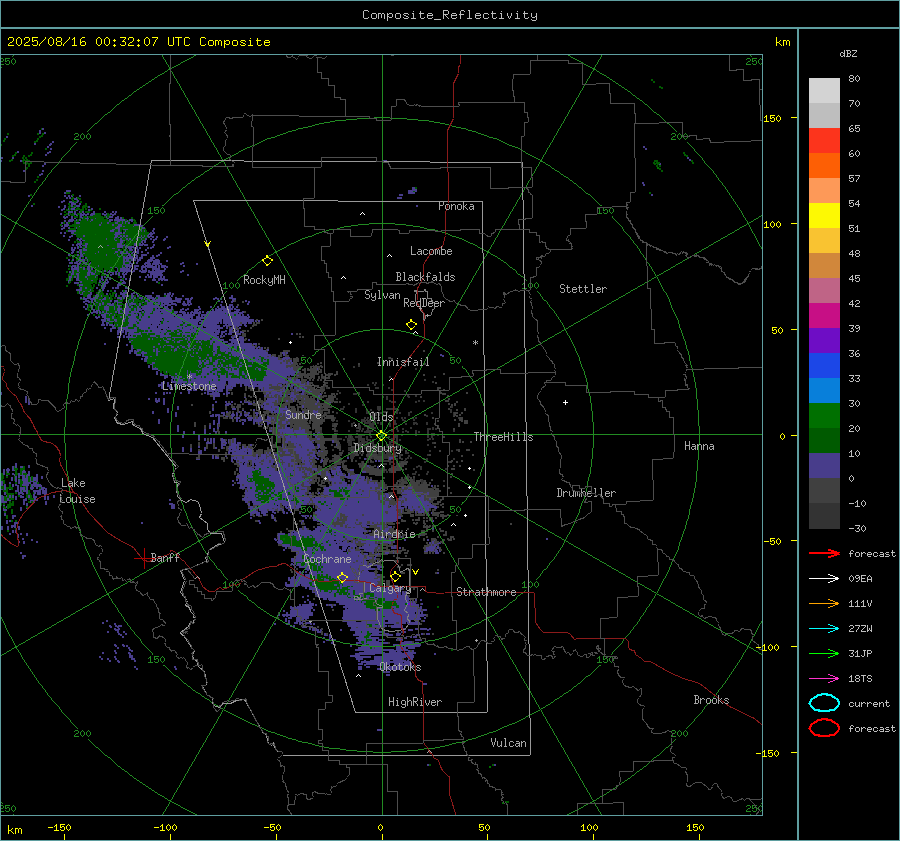Screen dimensions: 900x841
Task: Click the Airdrie town label
Action: (394, 534)
